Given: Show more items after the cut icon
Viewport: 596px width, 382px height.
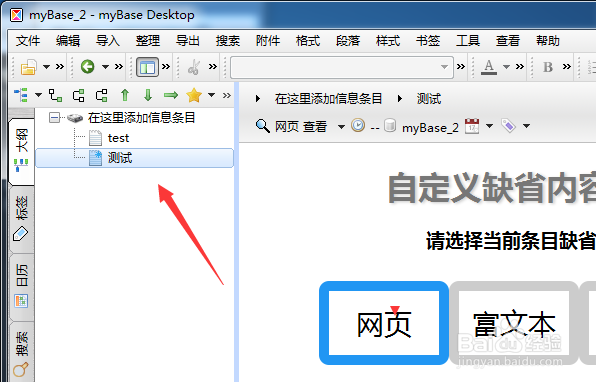Looking at the screenshot, I should tap(213, 67).
